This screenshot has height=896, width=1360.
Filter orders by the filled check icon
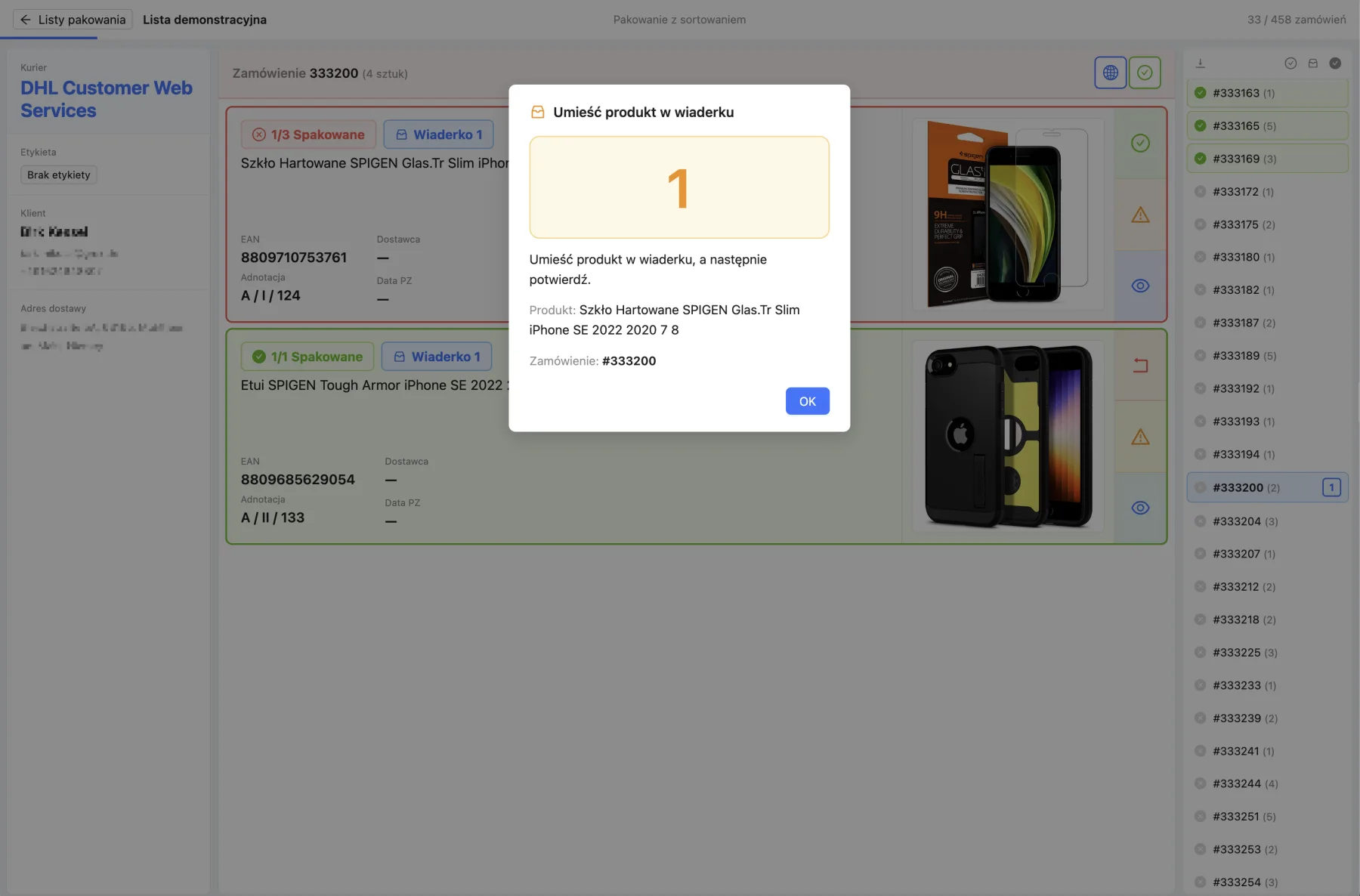tap(1335, 63)
